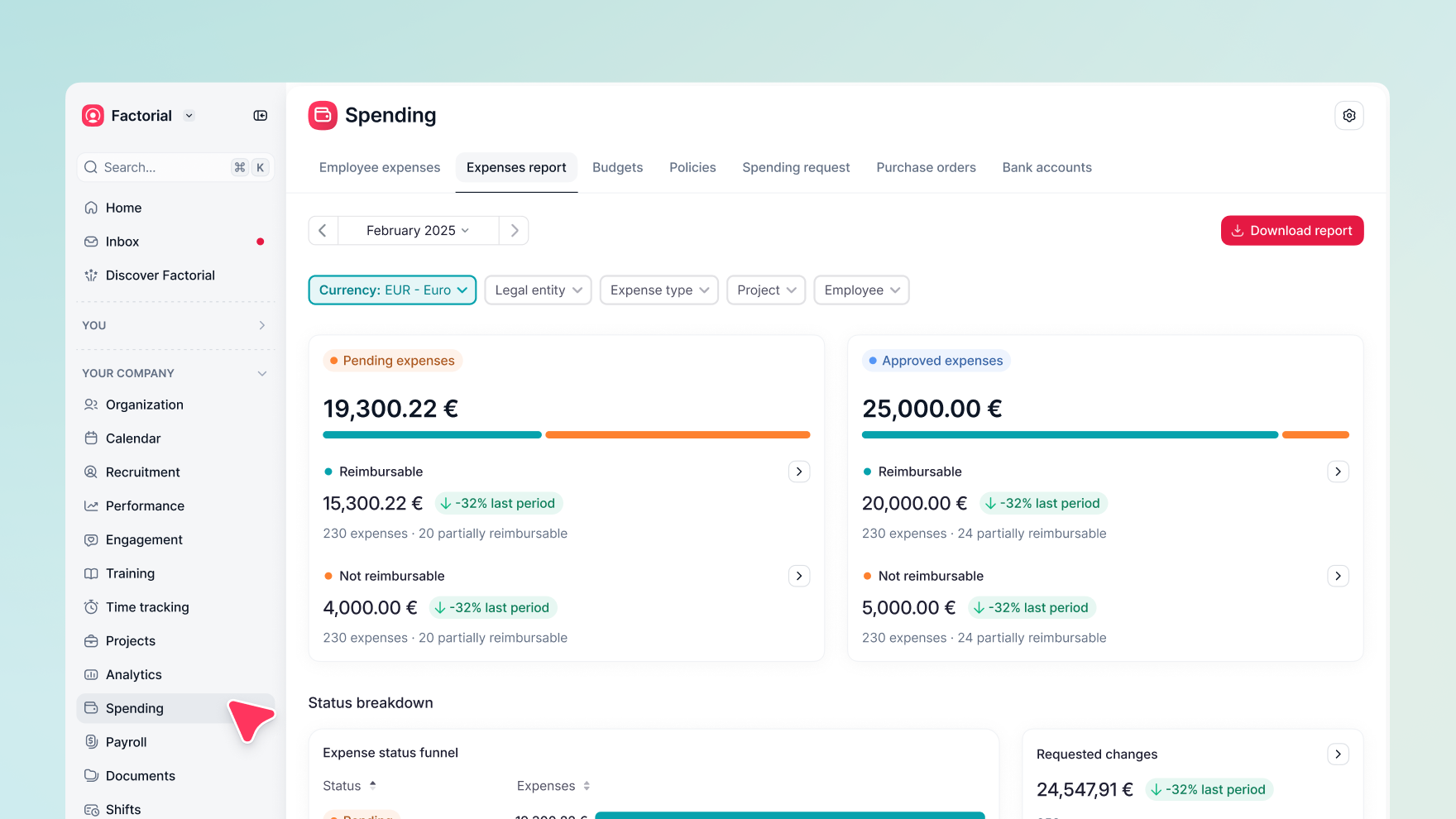
Task: Click the Recruitment icon in sidebar
Action: click(x=91, y=472)
